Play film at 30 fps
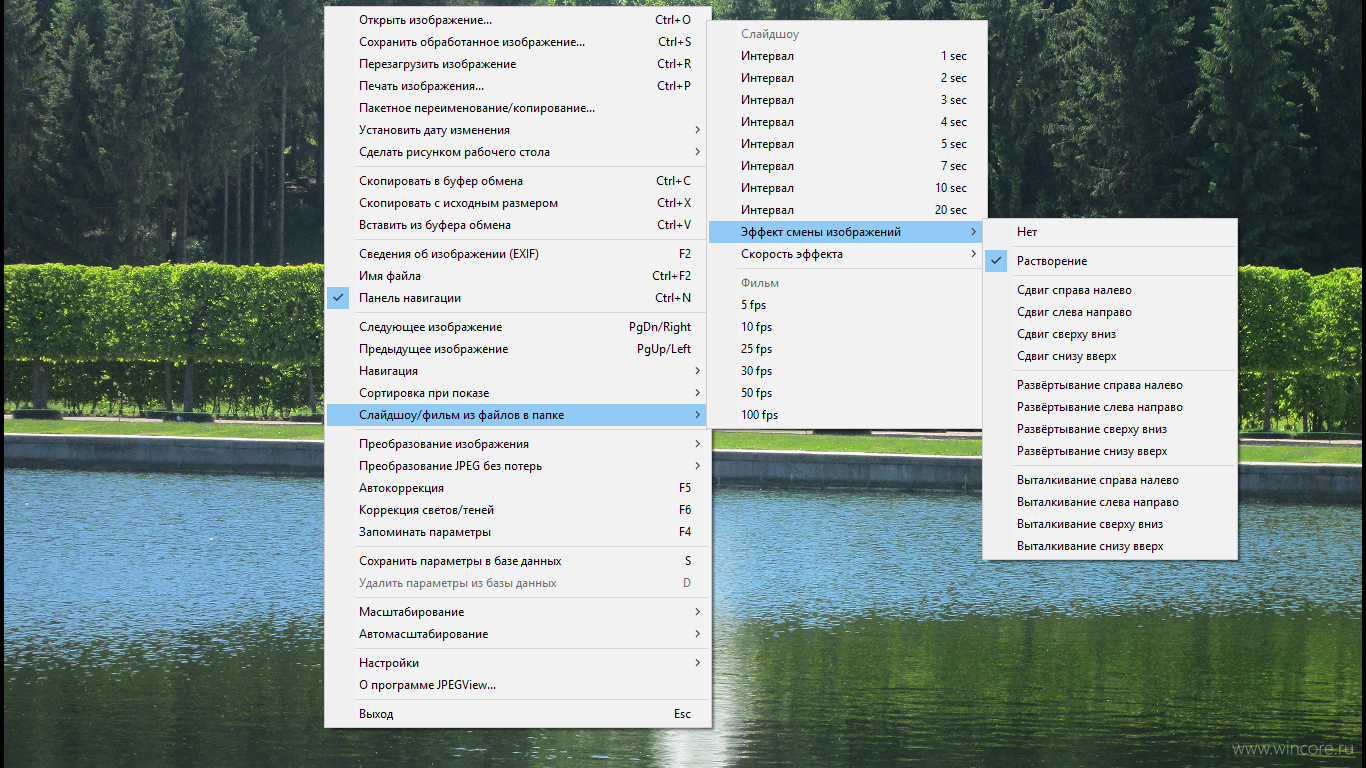The image size is (1366, 768). pyautogui.click(x=846, y=371)
